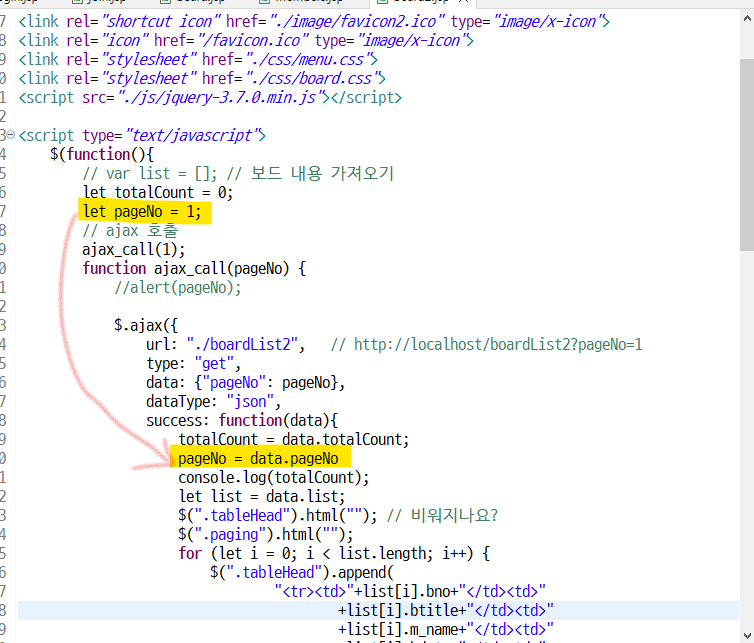Click the '// 비워지나요?' comment
Screen dimensions: 754x643
click(x=442, y=516)
